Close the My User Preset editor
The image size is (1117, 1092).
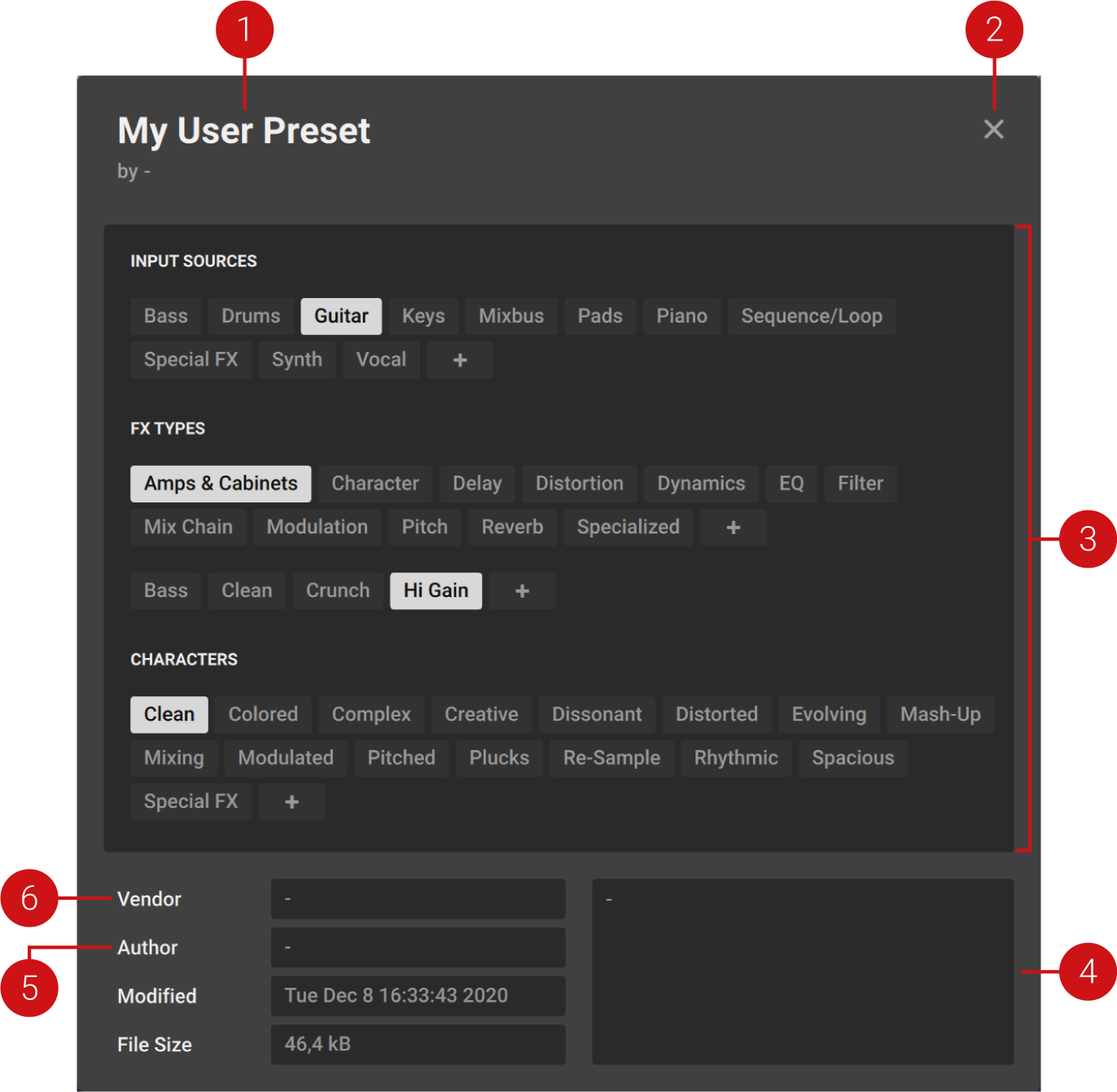coord(993,129)
